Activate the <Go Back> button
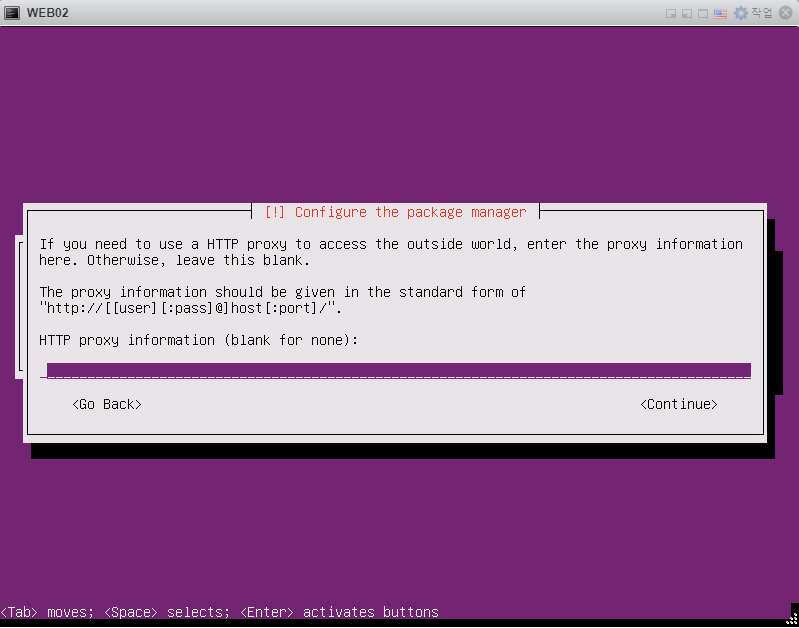 (107, 404)
